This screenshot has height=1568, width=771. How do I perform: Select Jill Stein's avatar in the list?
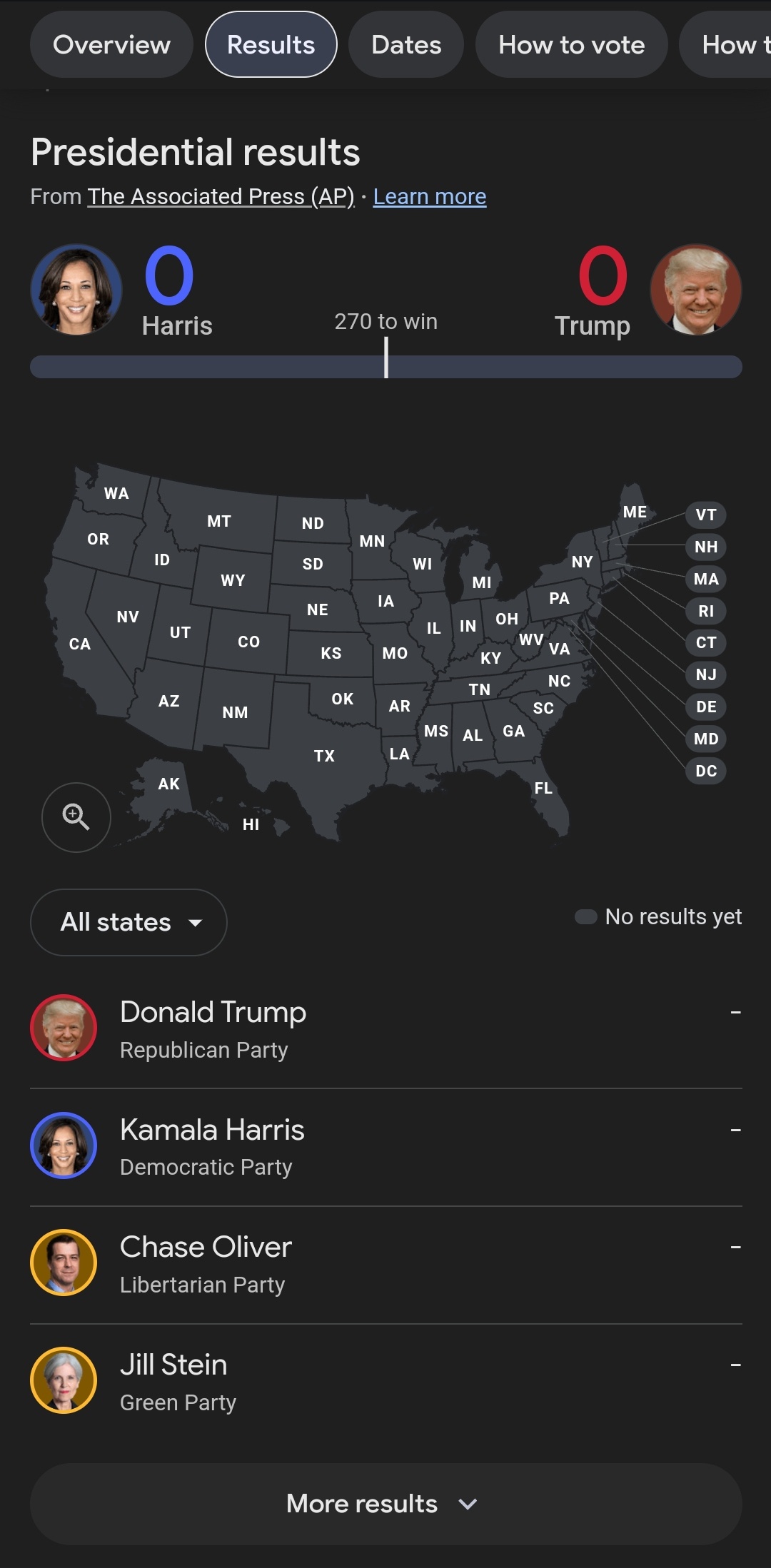64,1380
